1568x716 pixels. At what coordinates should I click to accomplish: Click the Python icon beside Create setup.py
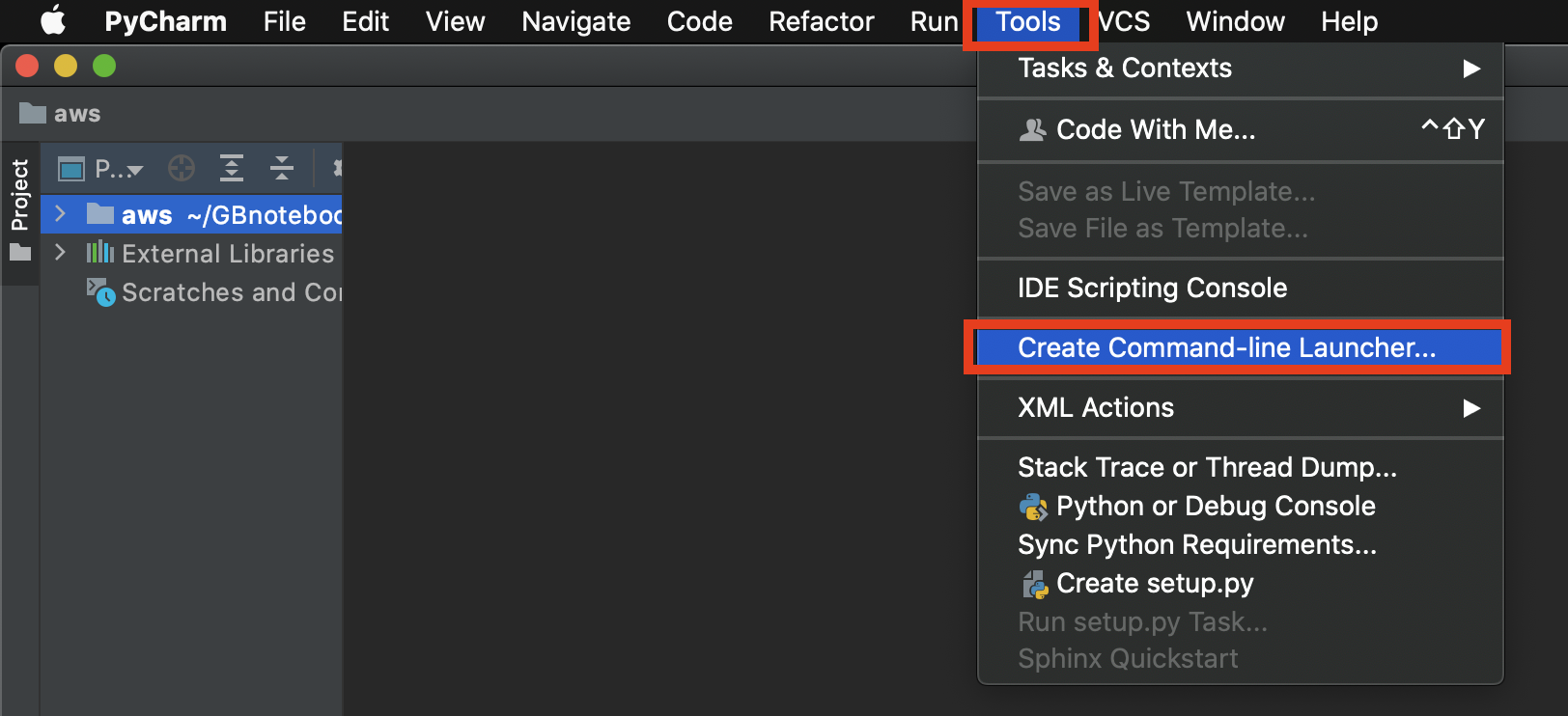pos(1035,584)
